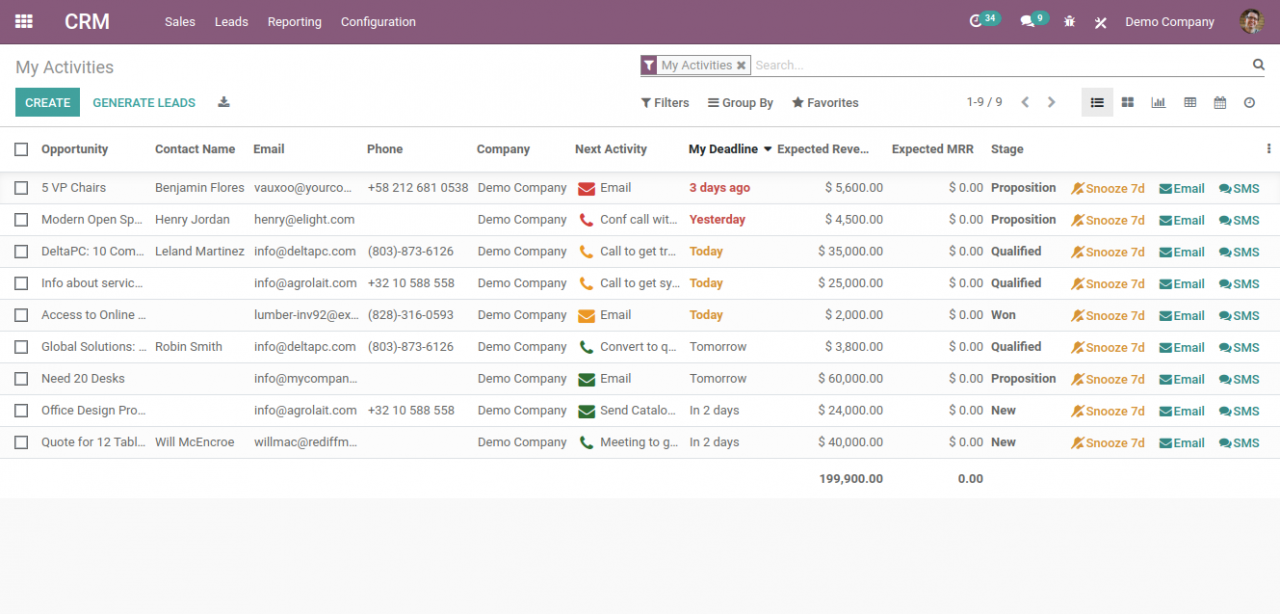Expand the Group By menu
The height and width of the screenshot is (614, 1280).
(x=740, y=102)
